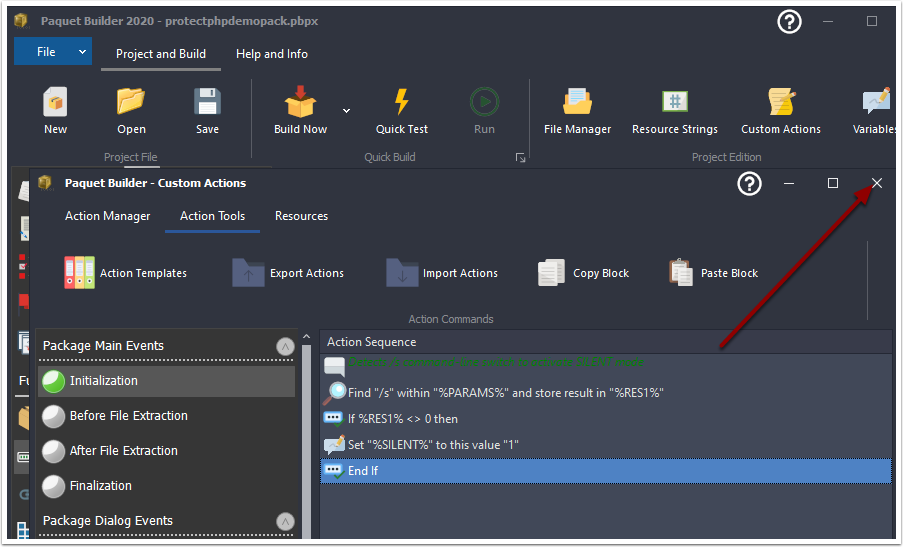The image size is (903, 547).
Task: Switch to the Help and Info tab
Action: click(272, 54)
